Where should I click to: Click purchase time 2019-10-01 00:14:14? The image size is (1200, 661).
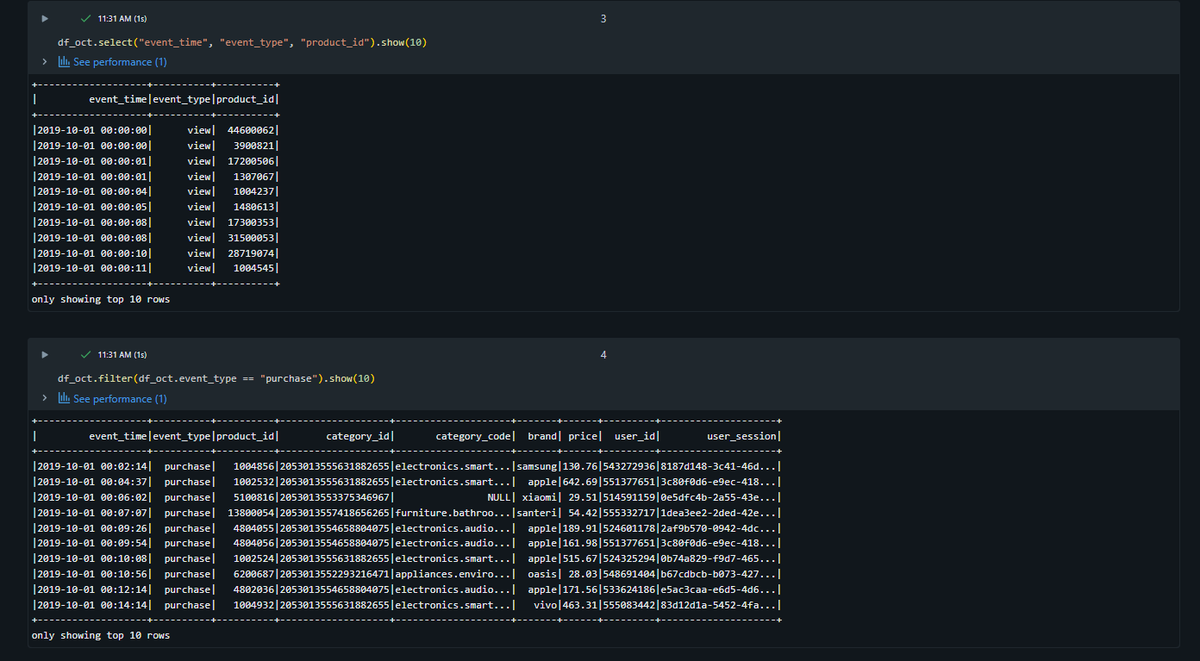(93, 605)
